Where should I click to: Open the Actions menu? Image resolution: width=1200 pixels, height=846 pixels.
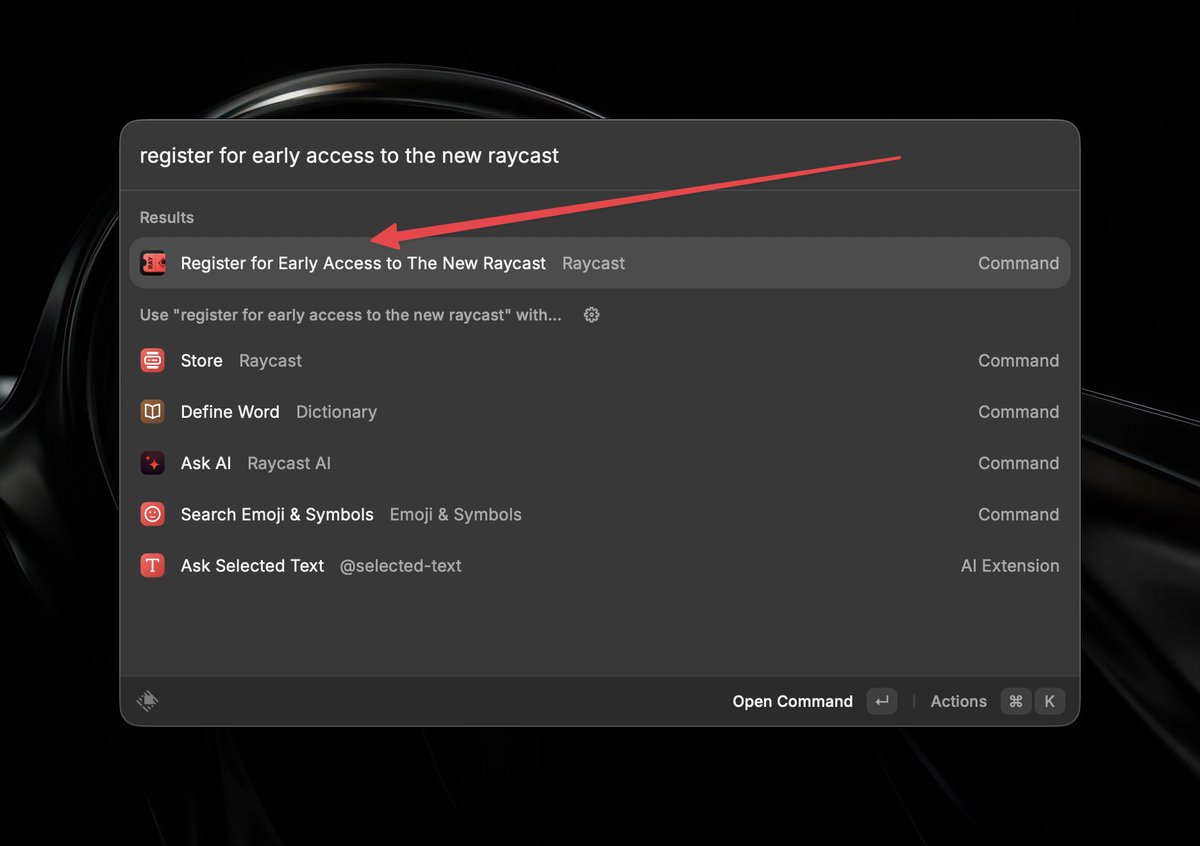tap(958, 701)
